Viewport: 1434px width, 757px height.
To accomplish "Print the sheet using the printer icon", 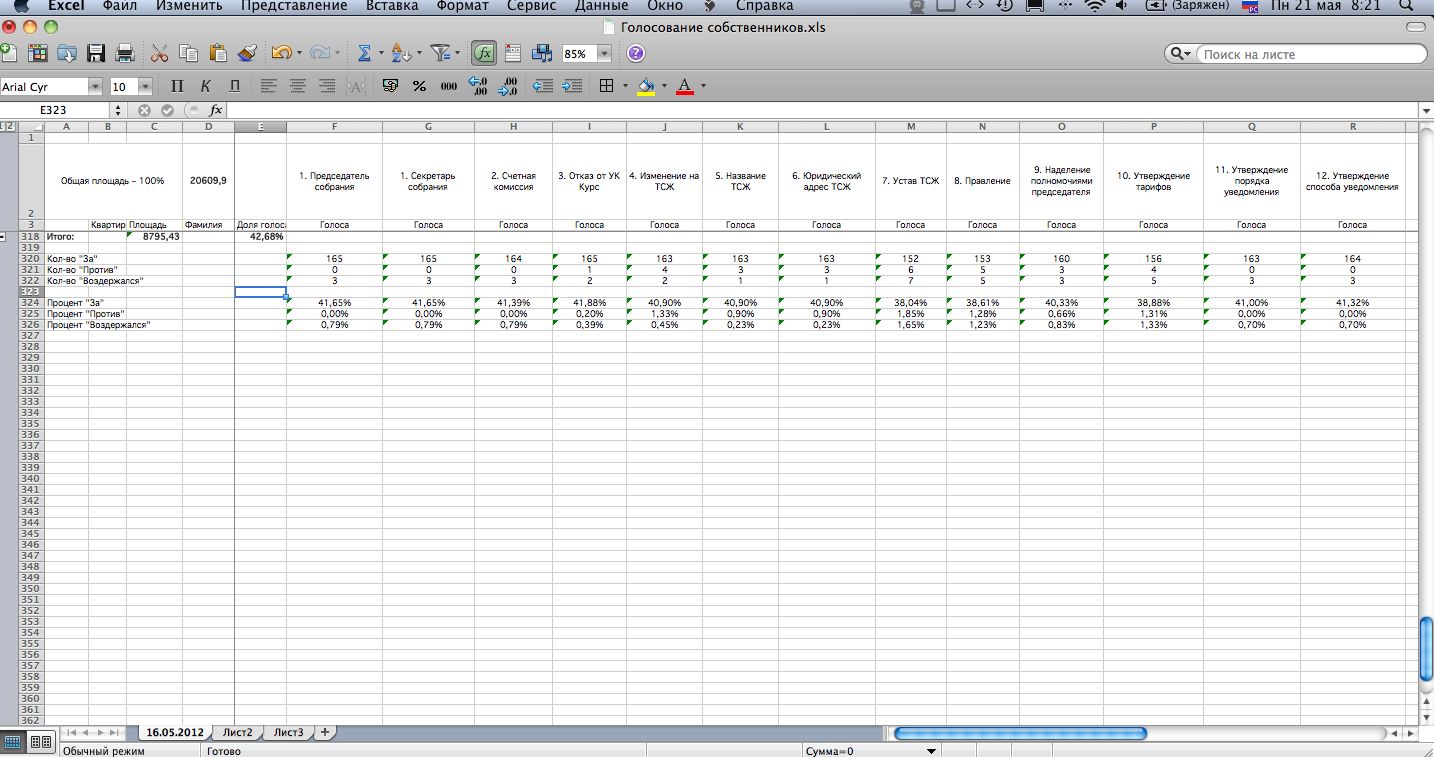I will point(125,53).
